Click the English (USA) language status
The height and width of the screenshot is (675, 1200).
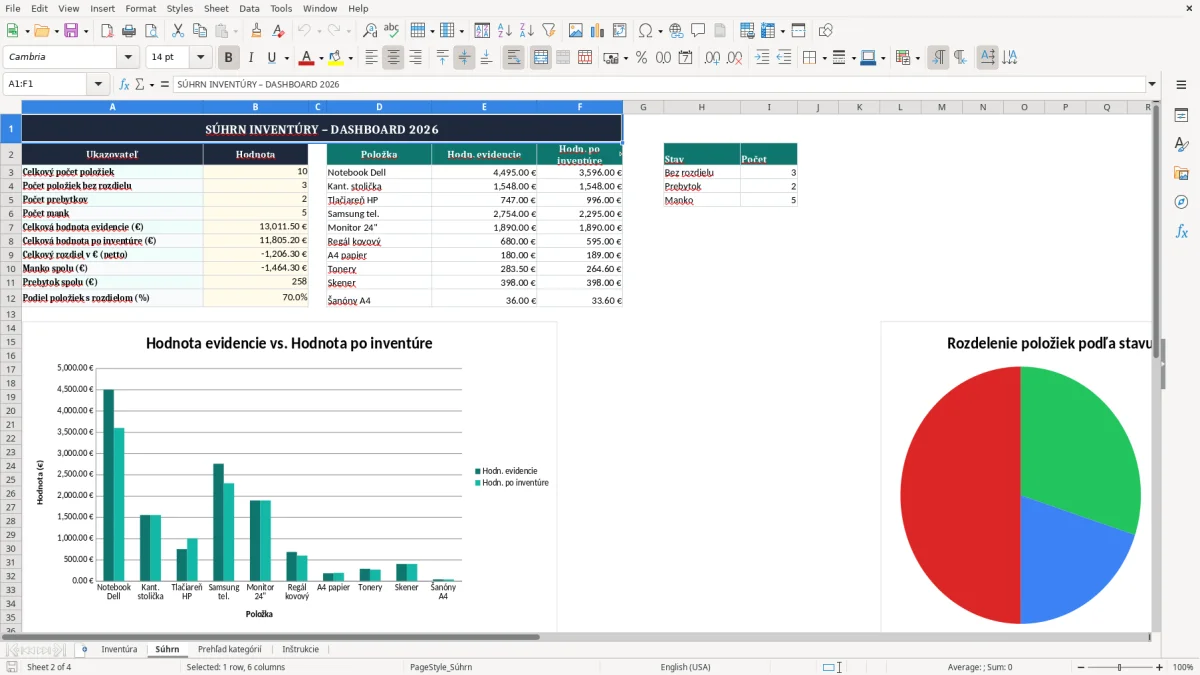685,667
